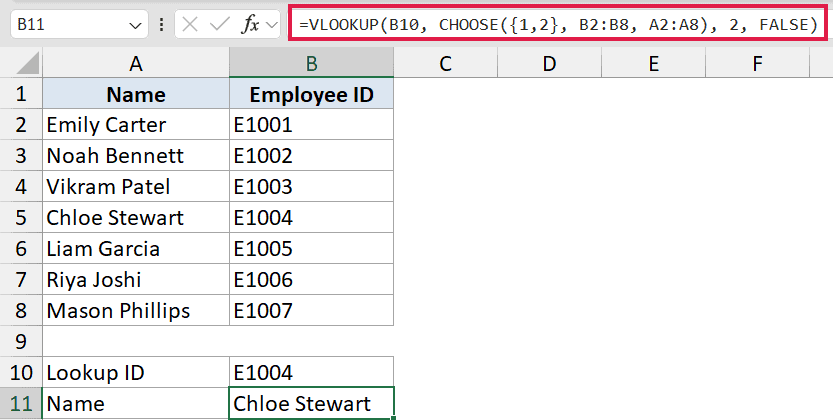The image size is (833, 420).
Task: Cancel the formula entry with the X icon
Action: pyautogui.click(x=190, y=24)
